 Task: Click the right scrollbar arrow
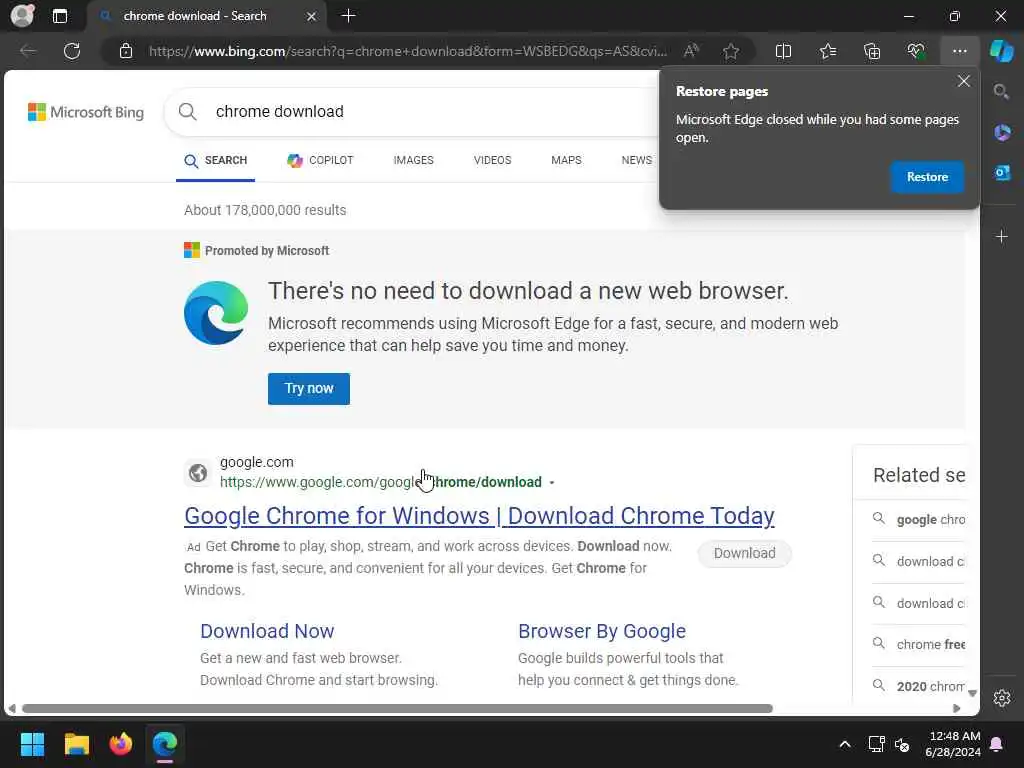tap(957, 709)
